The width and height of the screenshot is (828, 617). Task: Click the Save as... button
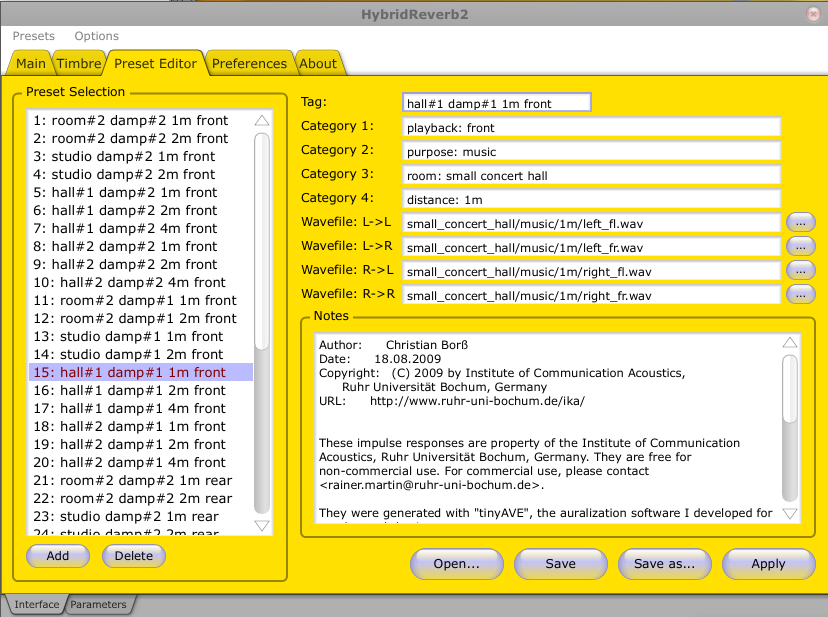664,564
